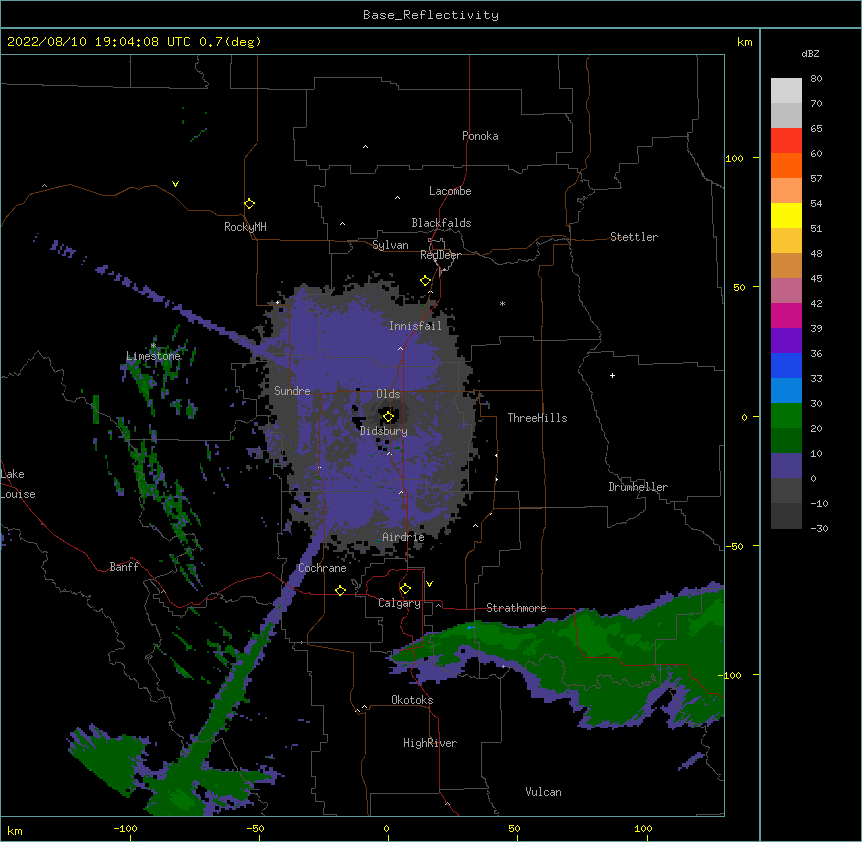Viewport: 862px width, 842px height.
Task: Click the 0 tick label on bottom axis
Action: click(x=386, y=828)
